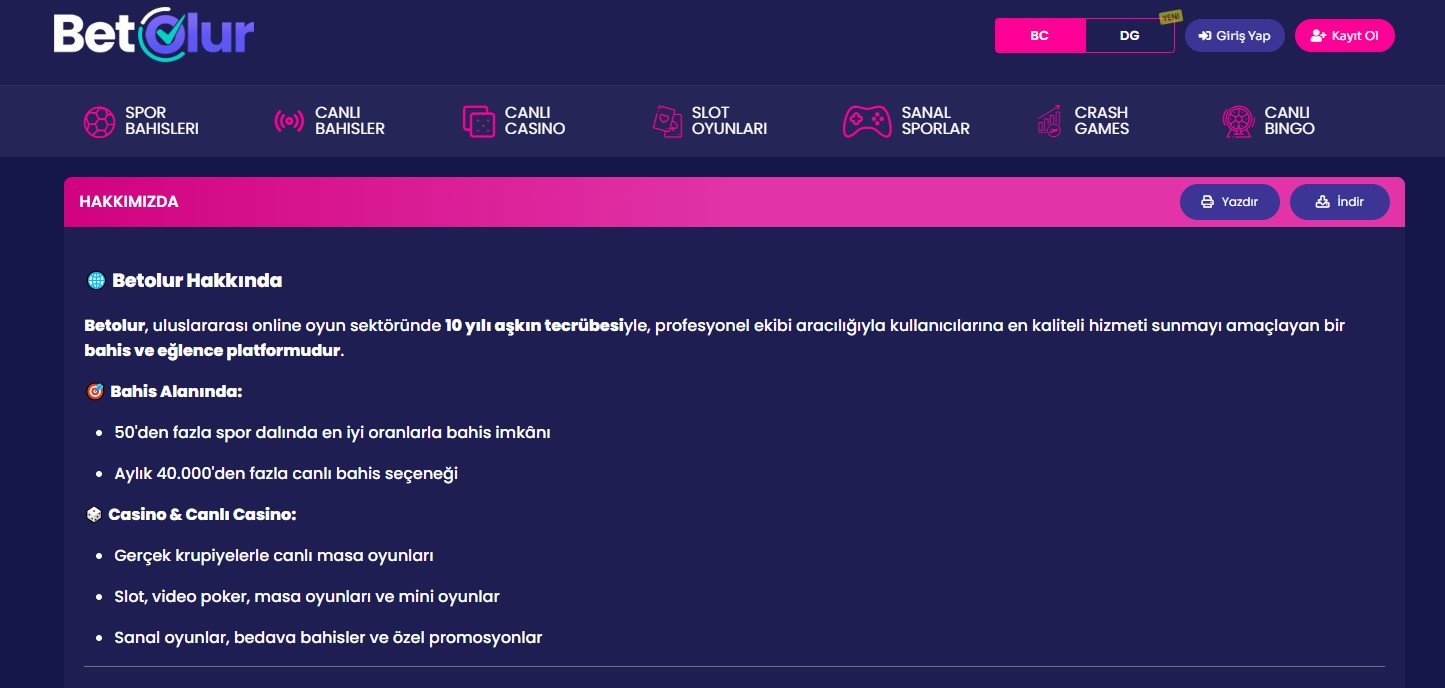Select Sanal Sporlar in the navigation
Image resolution: width=1445 pixels, height=688 pixels.
pos(907,121)
